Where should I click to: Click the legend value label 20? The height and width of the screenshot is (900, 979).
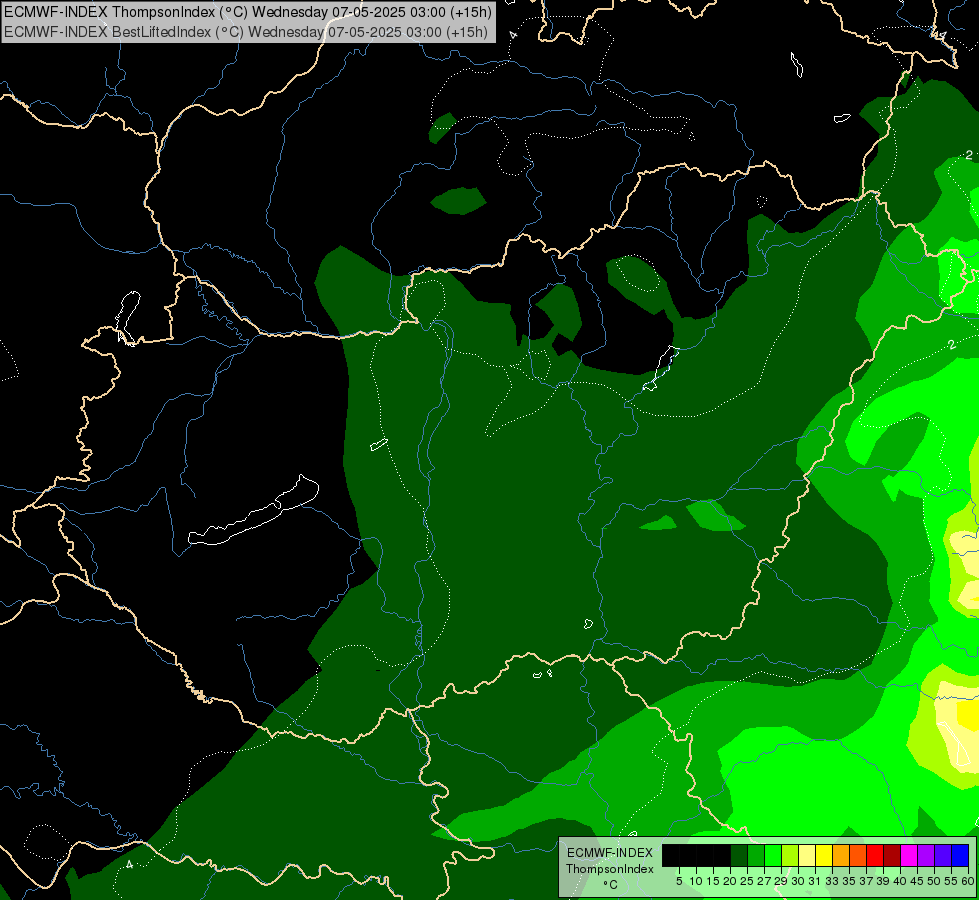pyautogui.click(x=730, y=881)
